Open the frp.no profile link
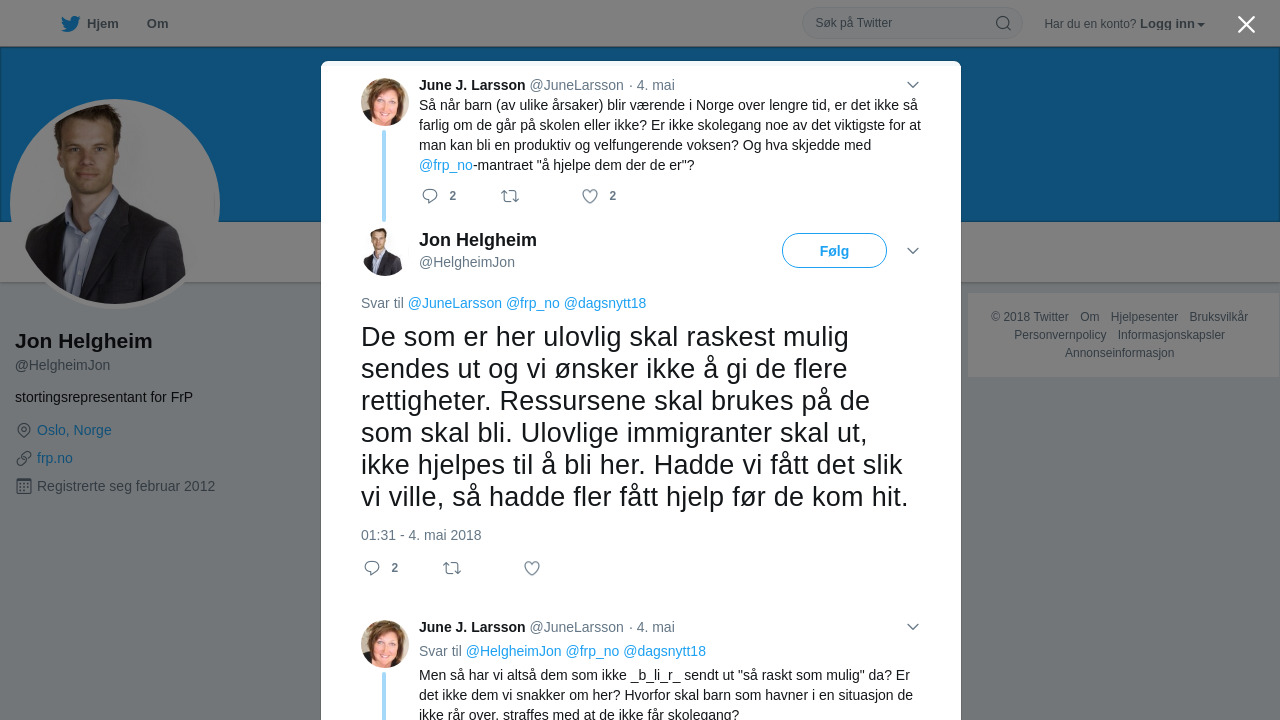Viewport: 1280px width, 720px height. [55, 458]
